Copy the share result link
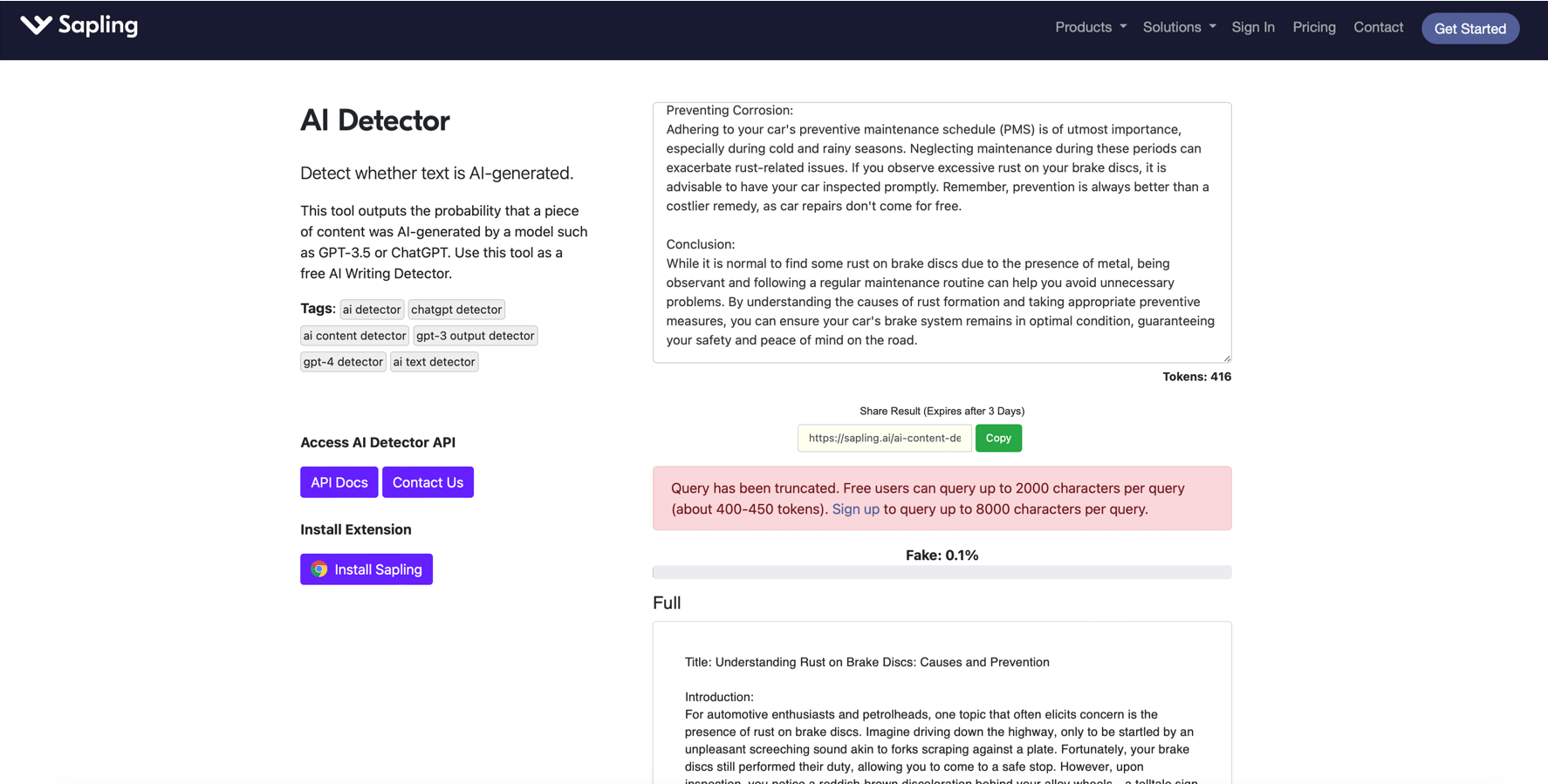 pyautogui.click(x=997, y=438)
